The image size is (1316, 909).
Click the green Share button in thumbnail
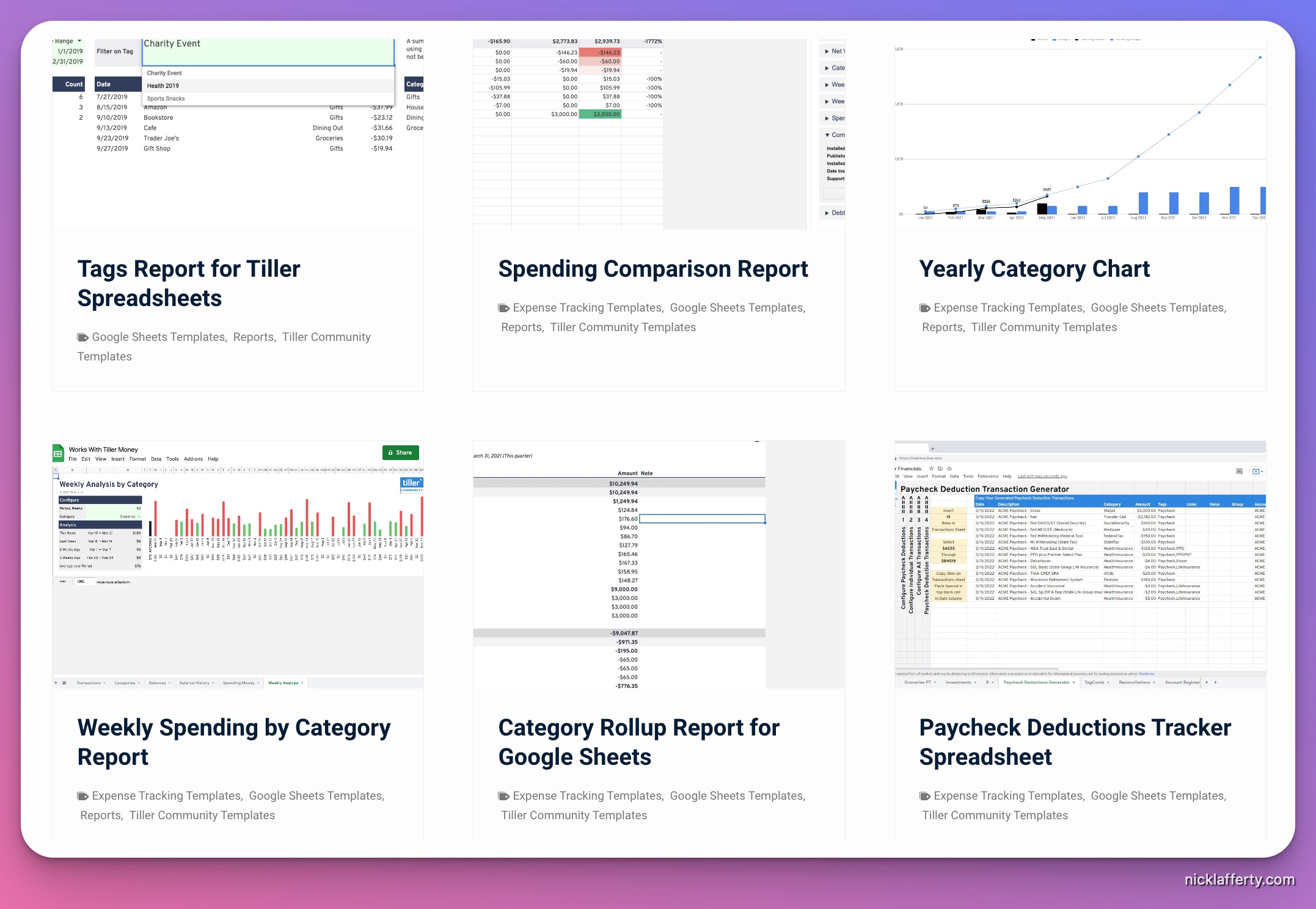click(400, 453)
